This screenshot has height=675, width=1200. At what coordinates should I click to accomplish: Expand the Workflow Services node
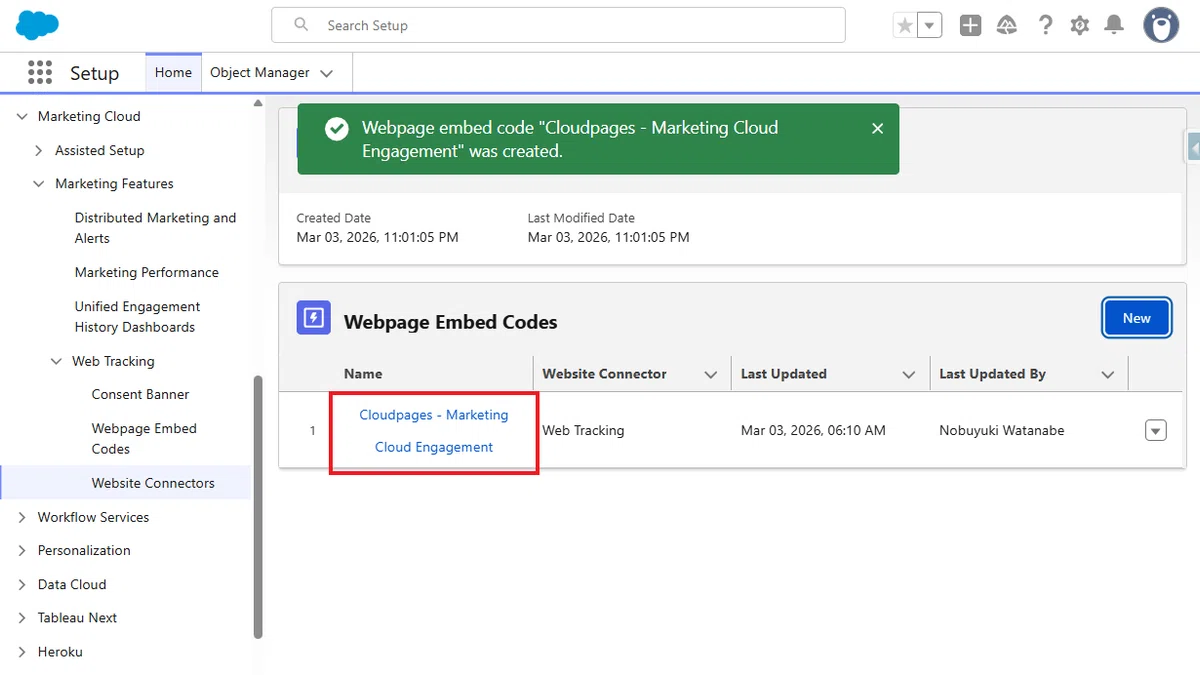[22, 518]
